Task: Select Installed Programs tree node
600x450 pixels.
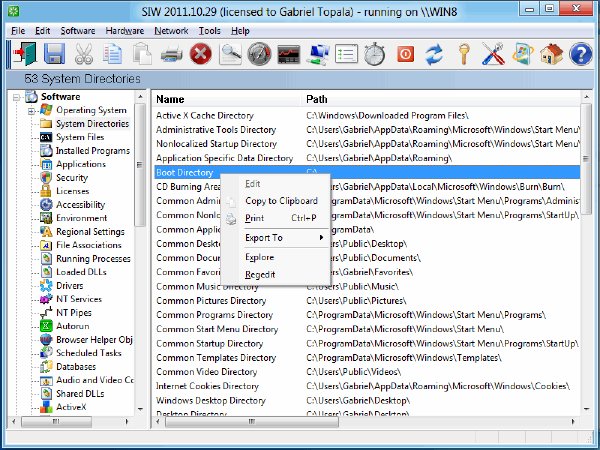Action: (93, 151)
